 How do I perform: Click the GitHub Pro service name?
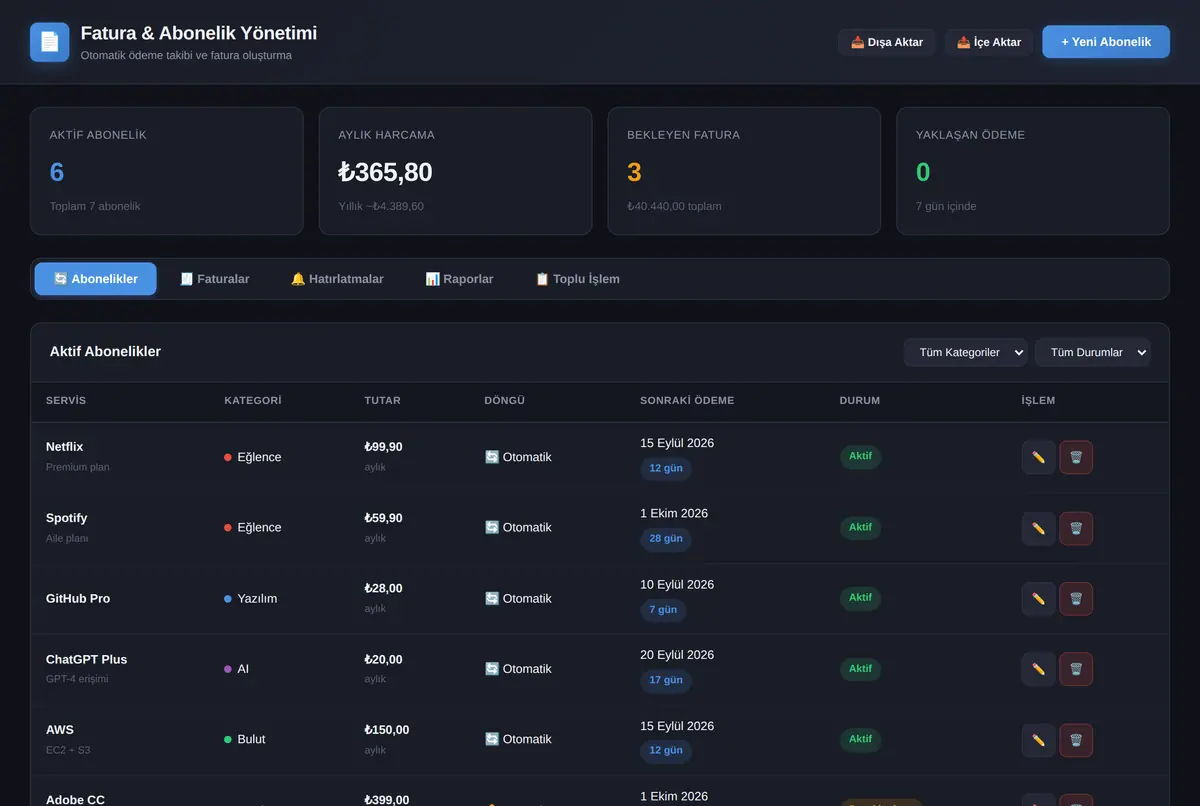point(78,599)
